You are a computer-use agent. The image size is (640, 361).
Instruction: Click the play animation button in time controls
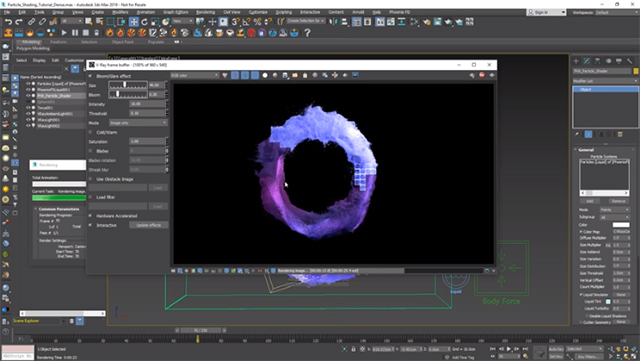(x=509, y=349)
